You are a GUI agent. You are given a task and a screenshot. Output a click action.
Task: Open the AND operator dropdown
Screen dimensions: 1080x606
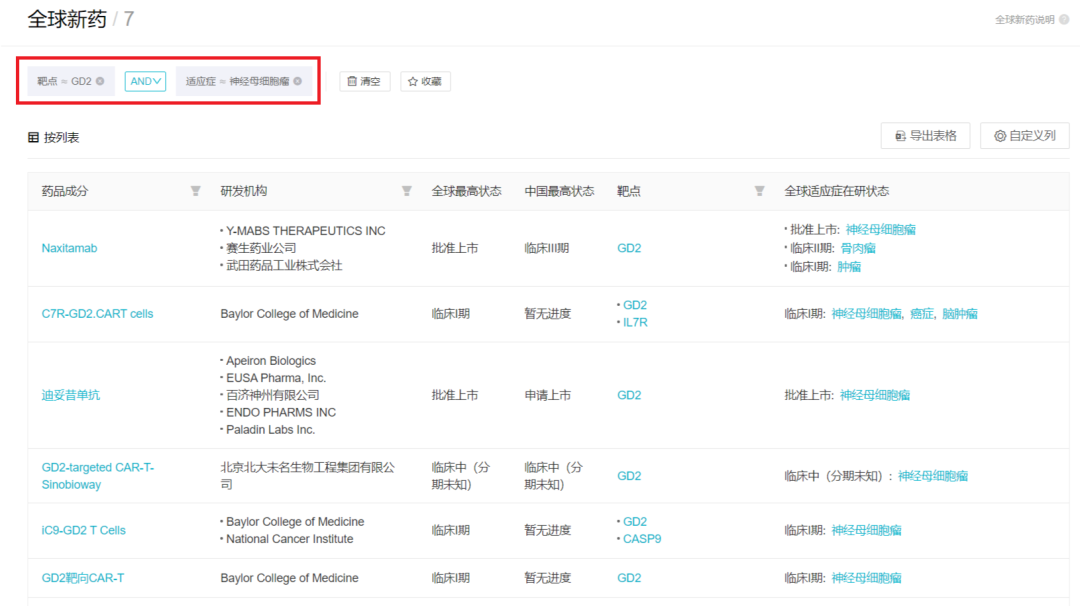145,81
